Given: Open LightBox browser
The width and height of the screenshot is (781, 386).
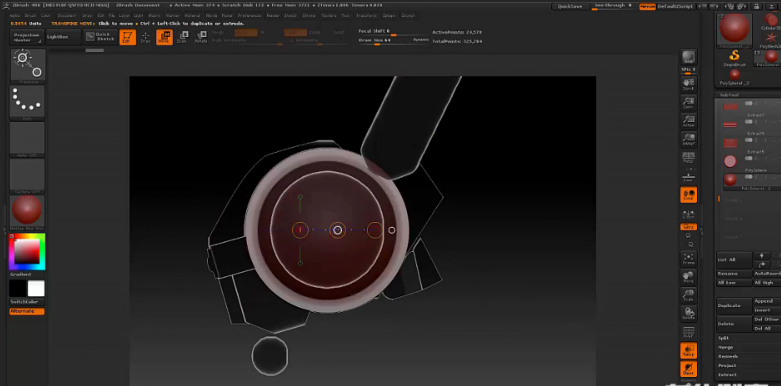Looking at the screenshot, I should 63,37.
